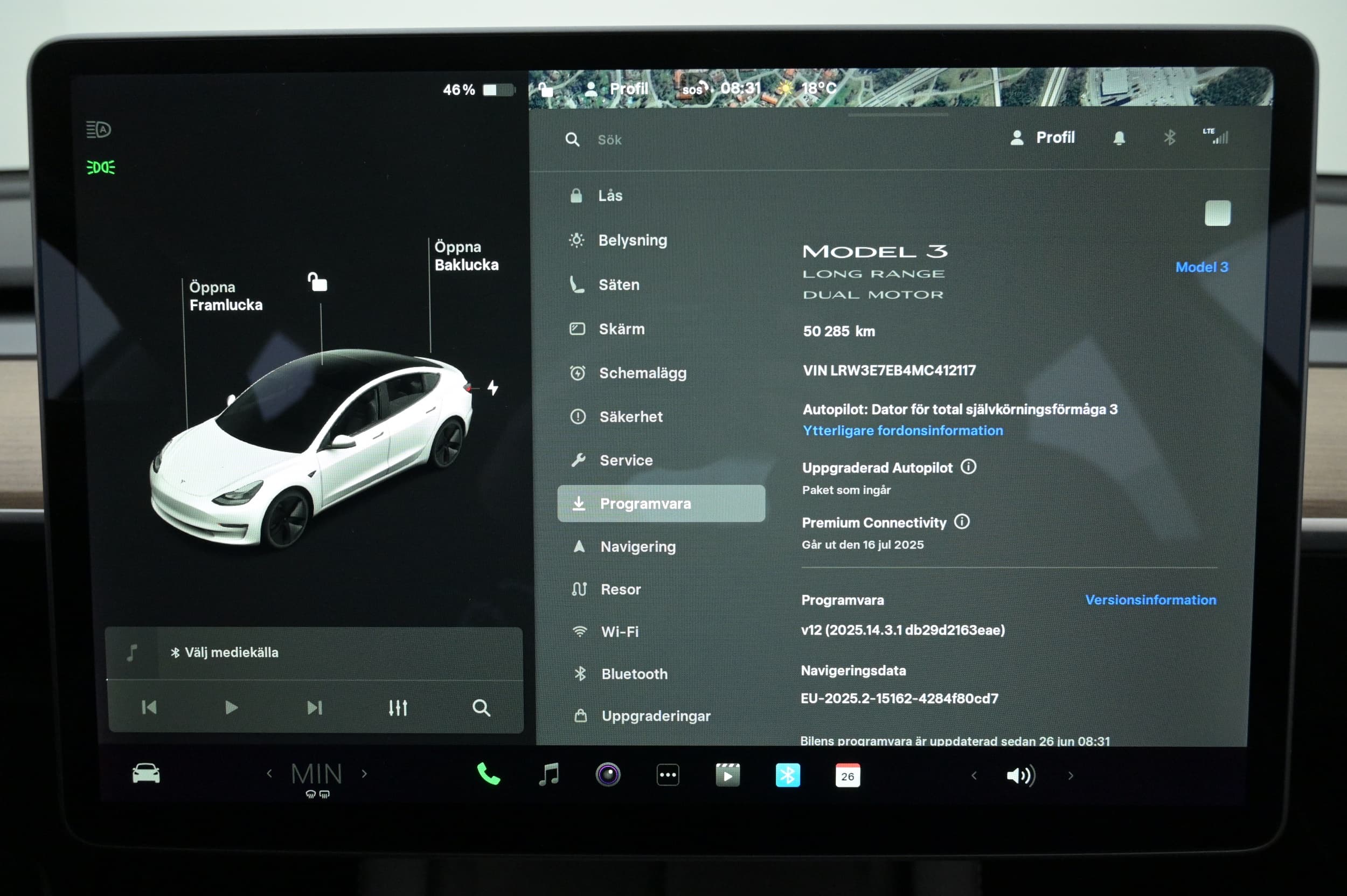1347x896 pixels.
Task: Tap the 50 285 km odometer reading
Action: click(839, 331)
